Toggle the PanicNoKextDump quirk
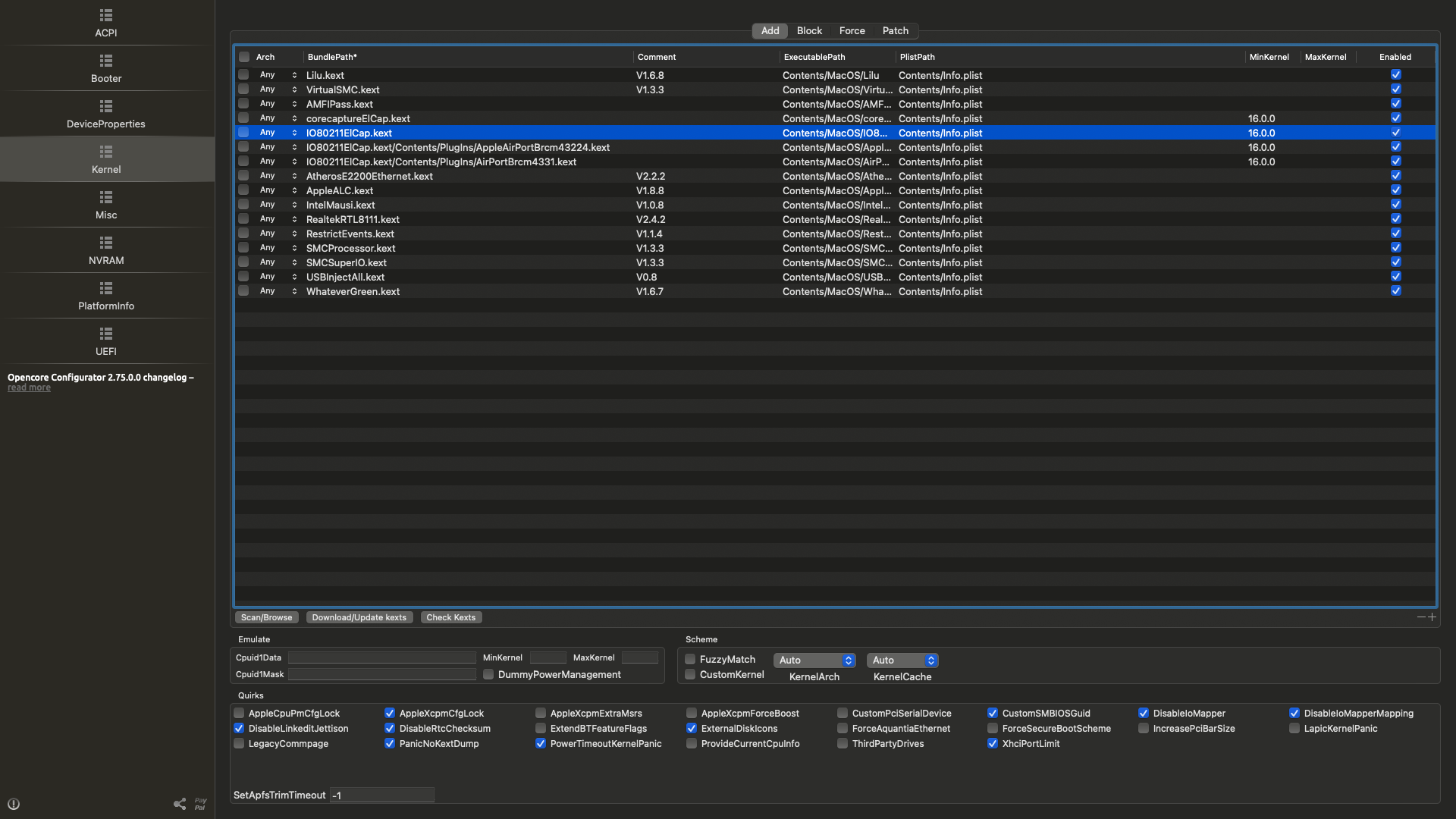Viewport: 1456px width, 819px height. coord(390,743)
